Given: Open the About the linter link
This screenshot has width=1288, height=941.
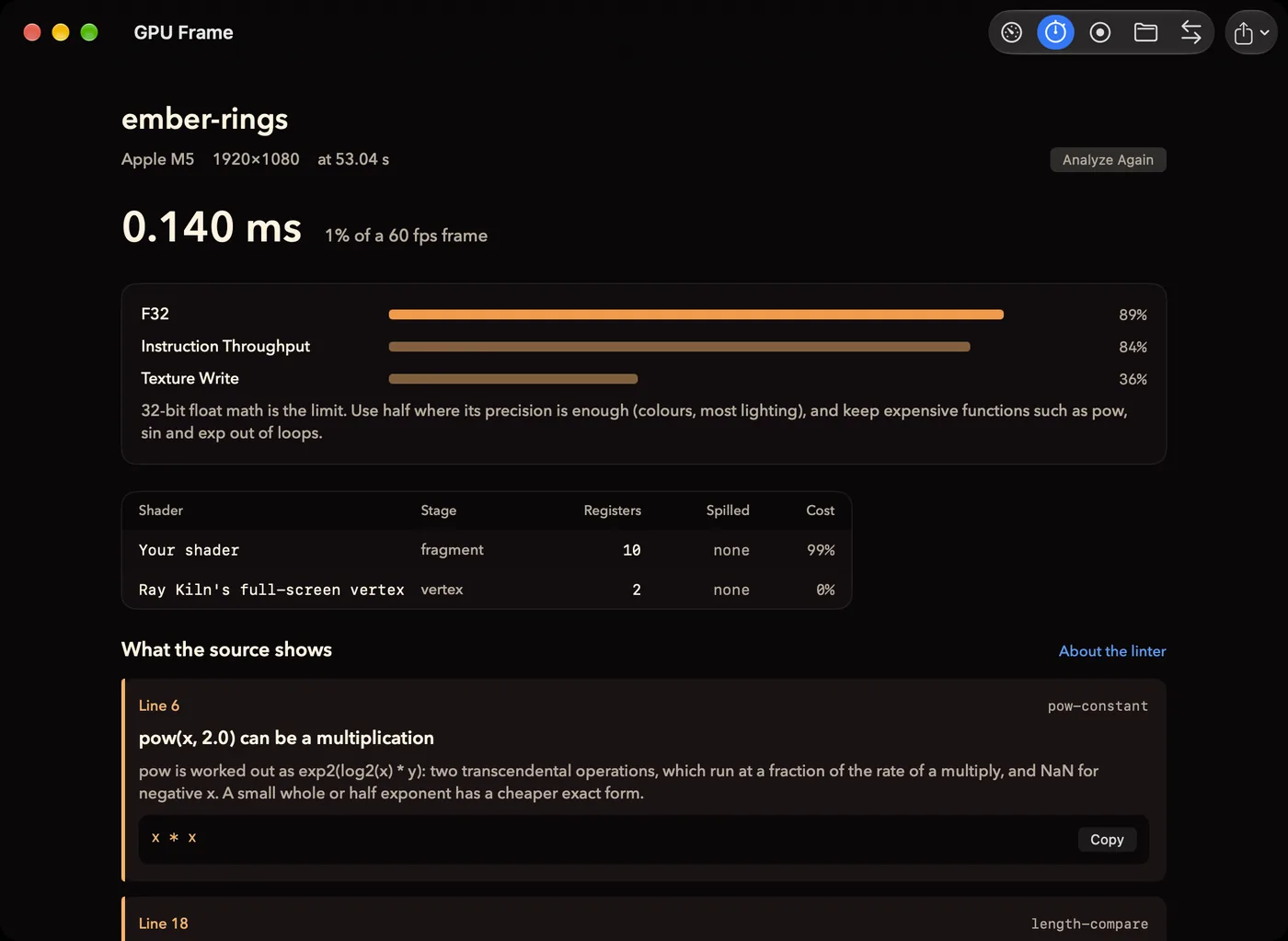Looking at the screenshot, I should pyautogui.click(x=1112, y=651).
